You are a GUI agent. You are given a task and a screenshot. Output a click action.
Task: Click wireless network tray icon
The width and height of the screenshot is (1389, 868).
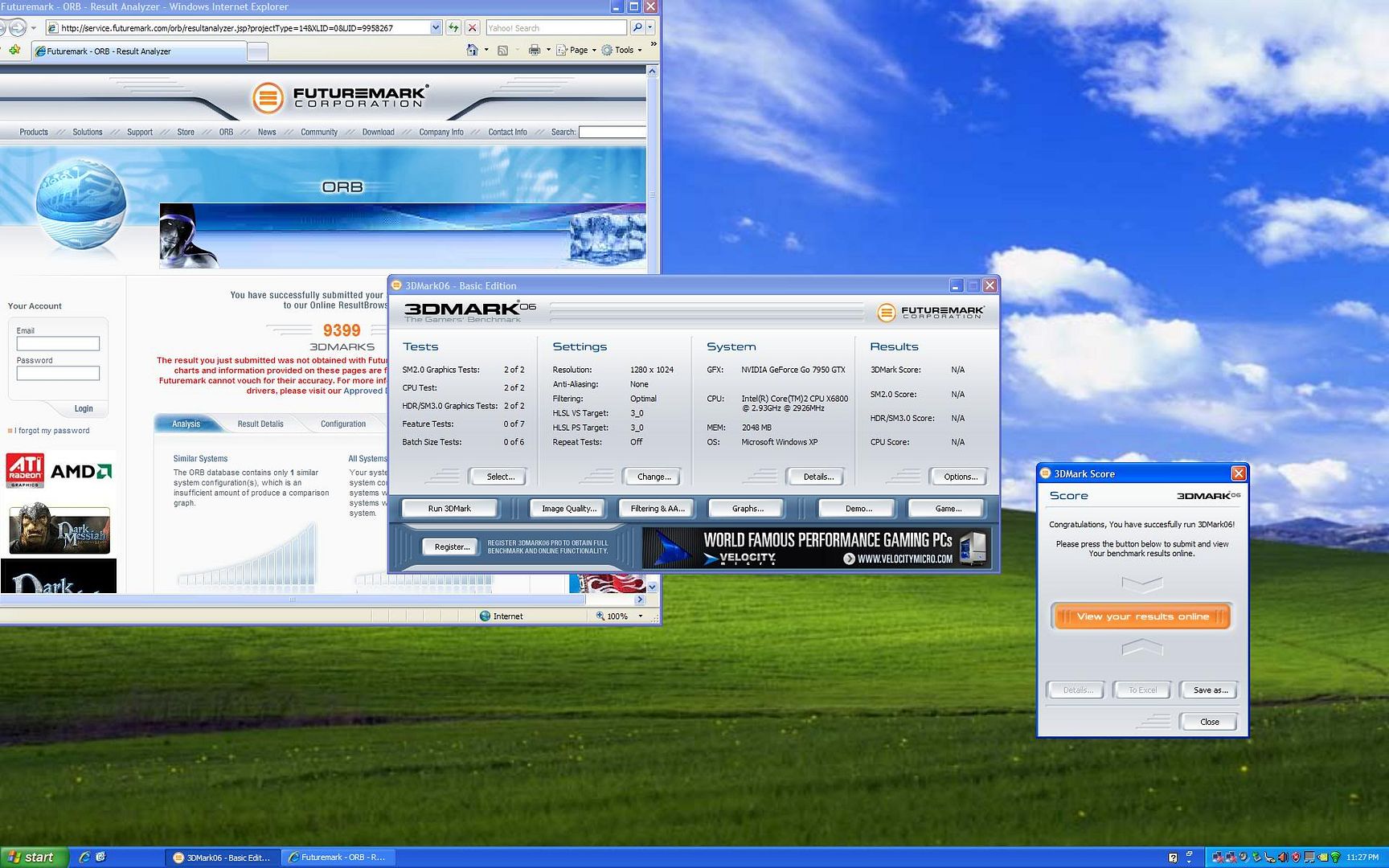click(x=1335, y=858)
